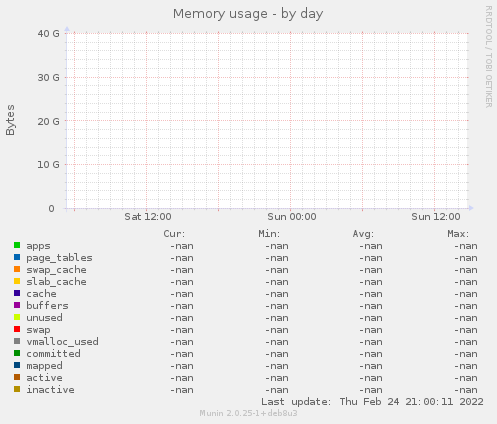Select the 'committed' legend label
Viewport: 497px width, 424px height.
[x=53, y=354]
